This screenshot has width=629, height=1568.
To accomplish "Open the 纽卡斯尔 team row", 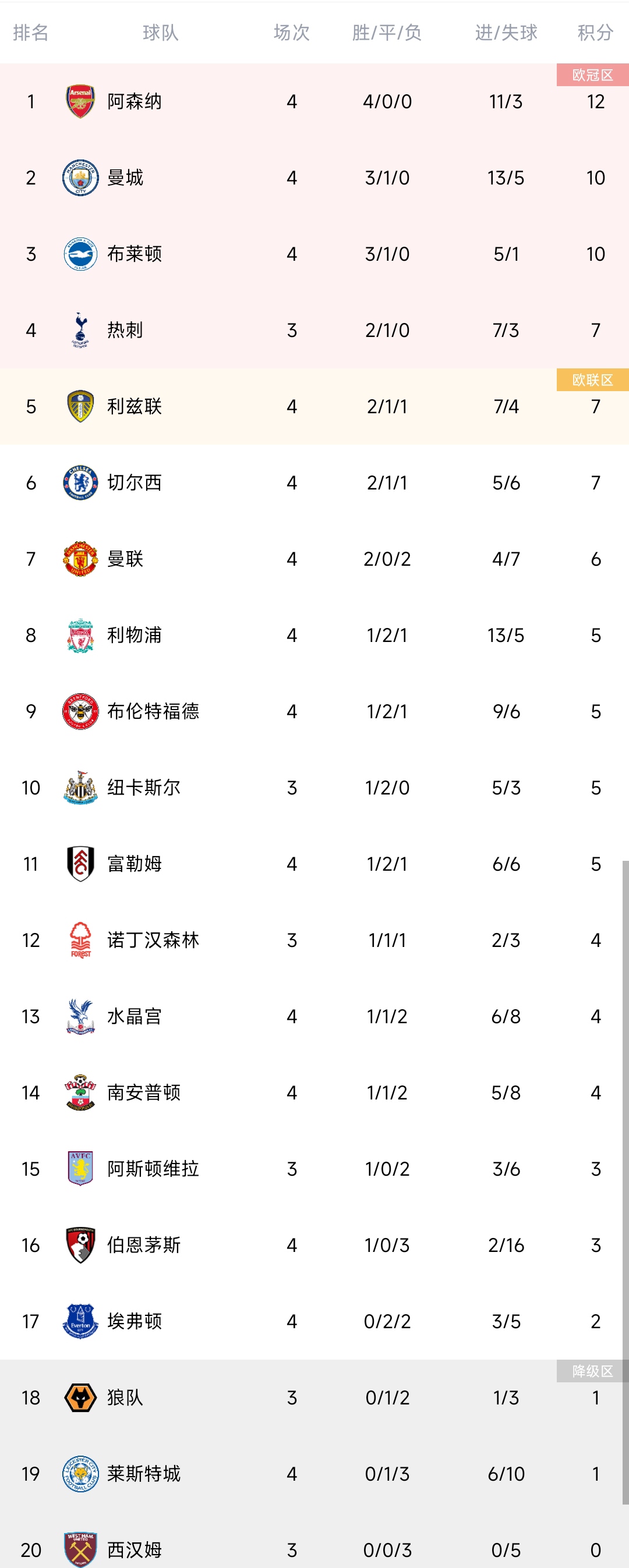I will click(x=314, y=787).
